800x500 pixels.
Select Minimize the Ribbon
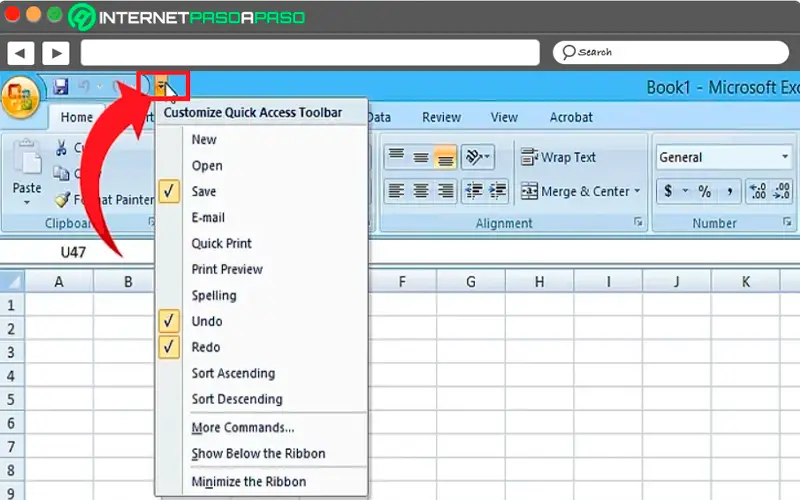tap(248, 482)
